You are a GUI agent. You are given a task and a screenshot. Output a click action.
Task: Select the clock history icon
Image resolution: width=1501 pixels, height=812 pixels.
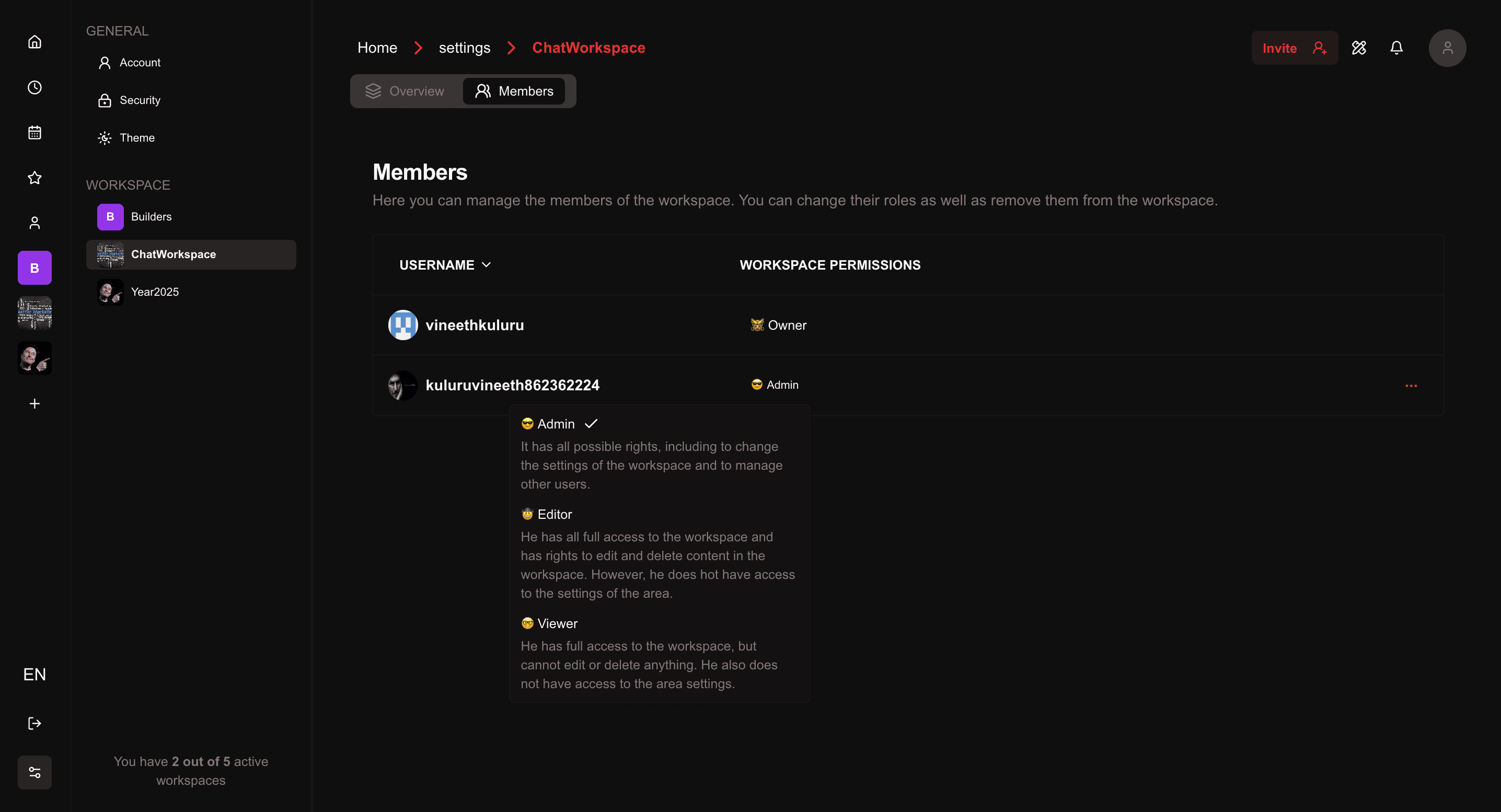point(34,87)
